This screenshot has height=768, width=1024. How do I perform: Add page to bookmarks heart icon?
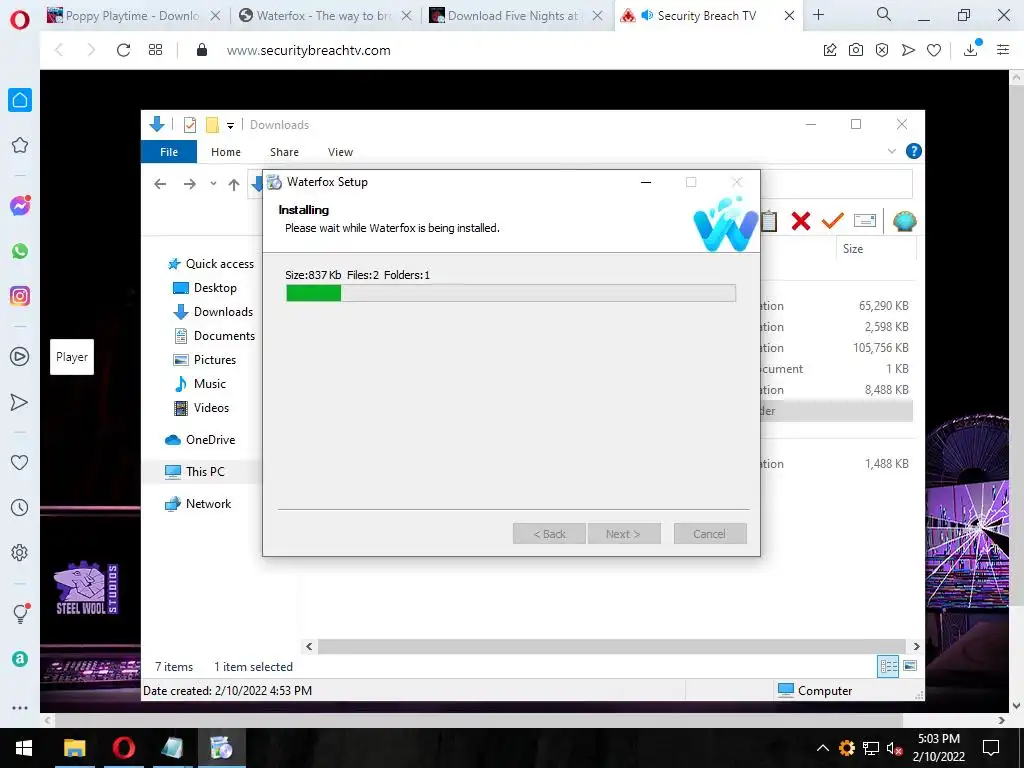934,50
